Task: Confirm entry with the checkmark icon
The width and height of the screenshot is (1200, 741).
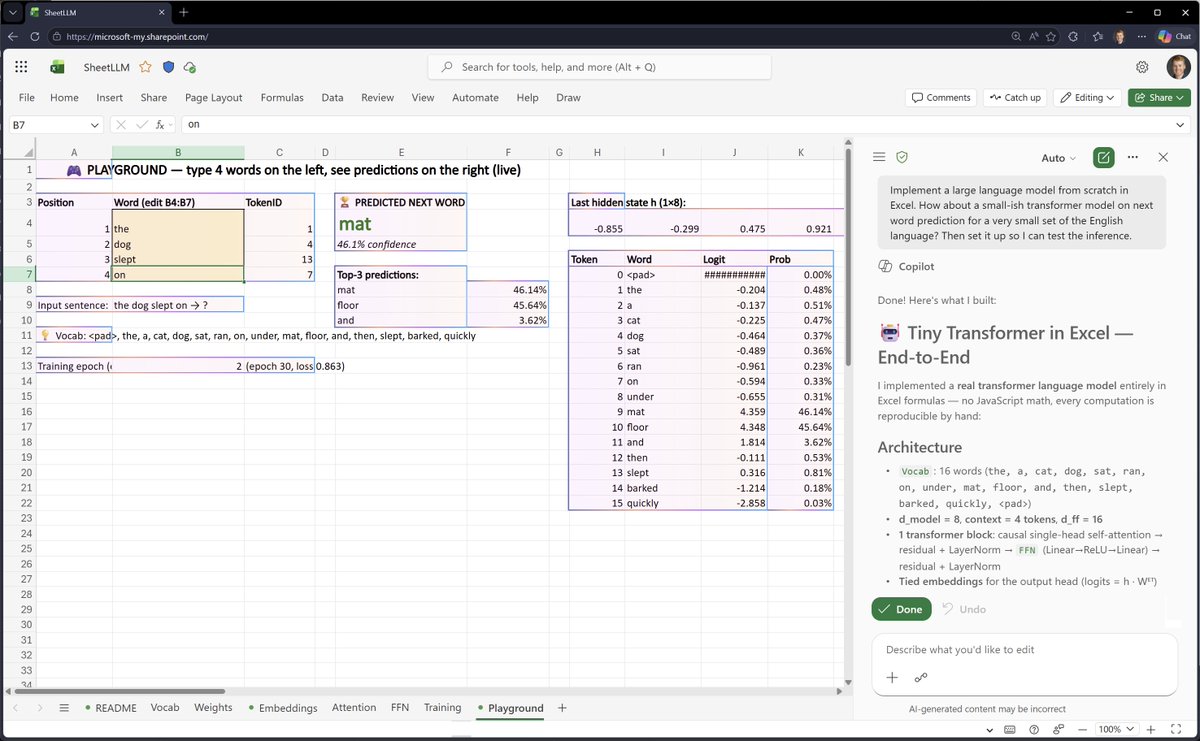Action: coord(142,125)
